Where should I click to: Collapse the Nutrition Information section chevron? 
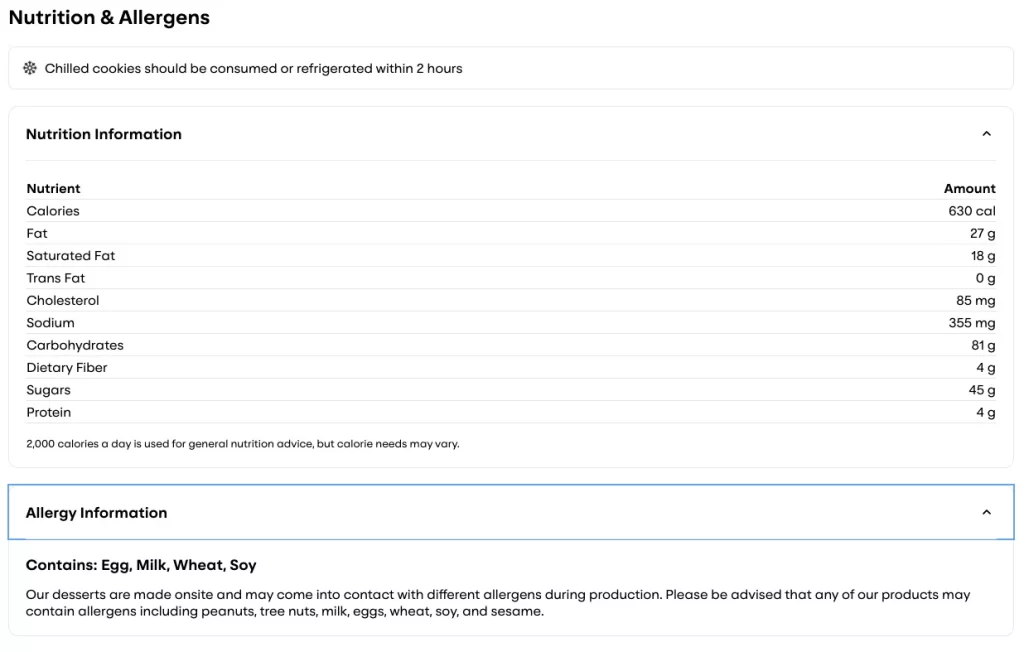[x=986, y=134]
